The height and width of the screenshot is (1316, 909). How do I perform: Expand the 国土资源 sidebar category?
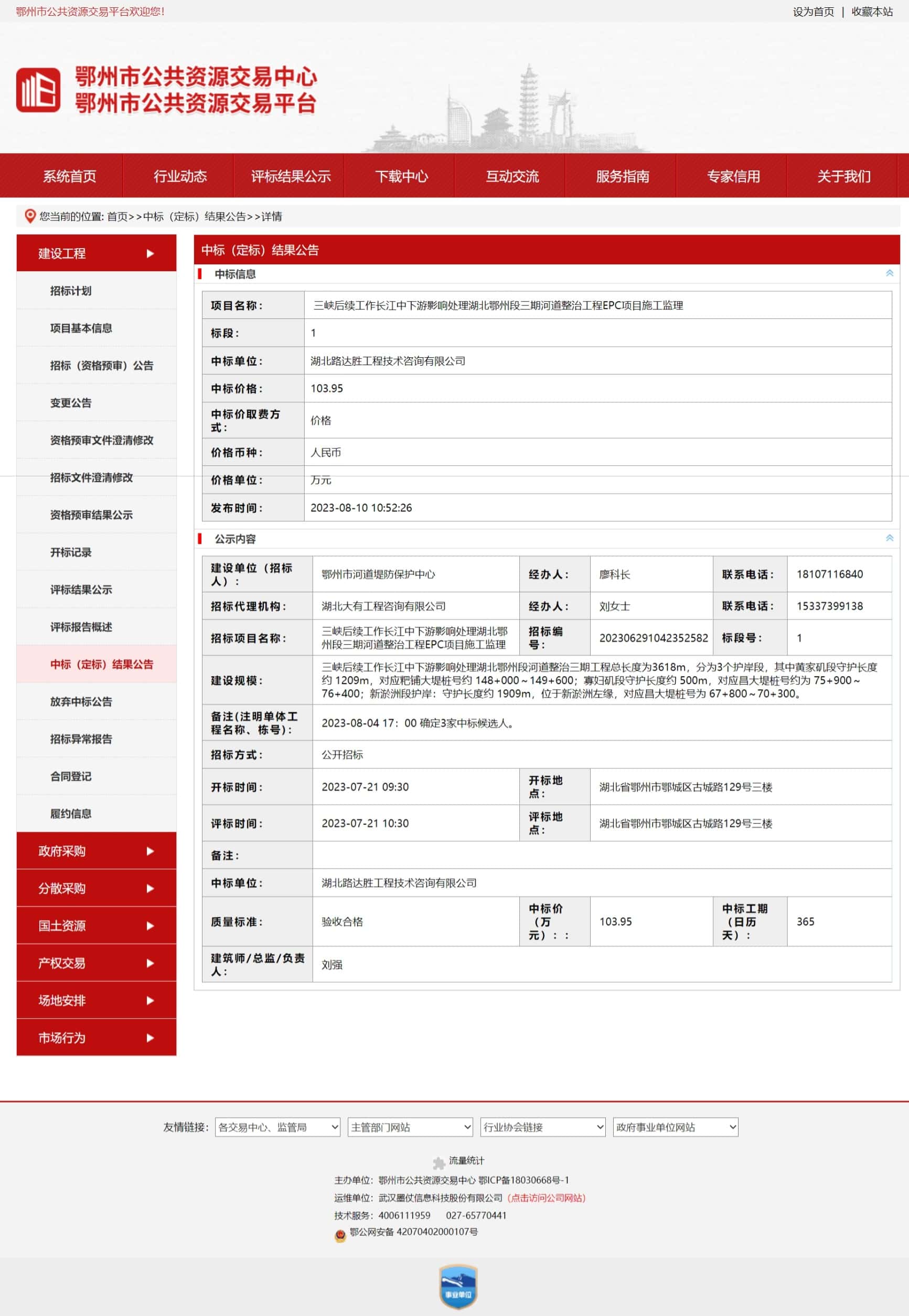click(x=97, y=925)
